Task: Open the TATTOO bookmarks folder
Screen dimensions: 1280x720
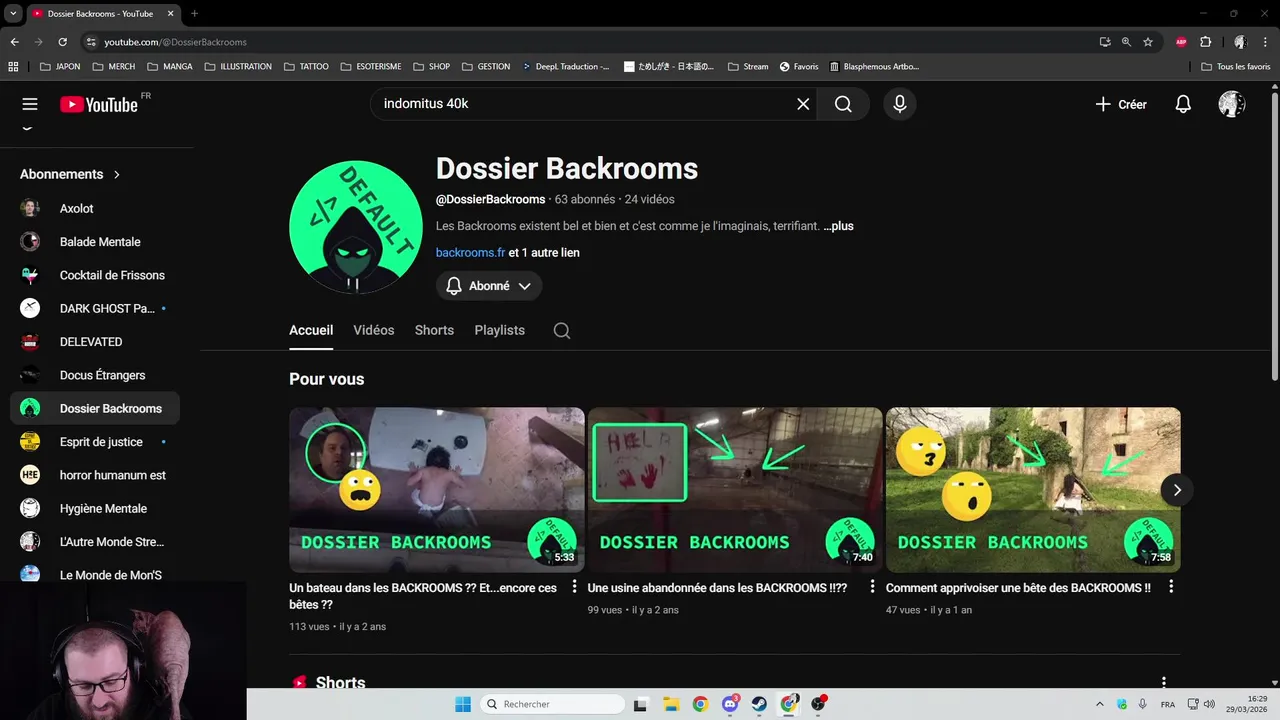Action: [x=306, y=67]
